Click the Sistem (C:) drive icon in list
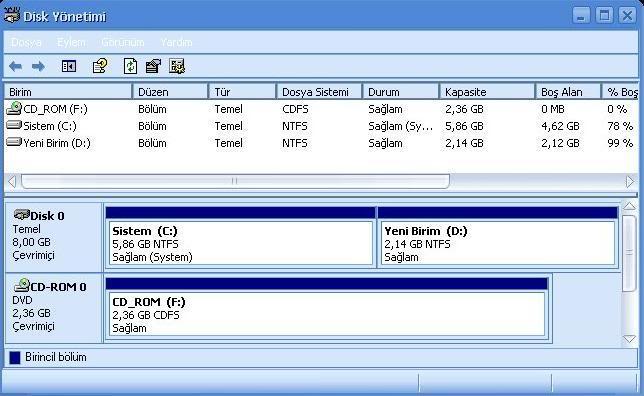 tap(14, 125)
